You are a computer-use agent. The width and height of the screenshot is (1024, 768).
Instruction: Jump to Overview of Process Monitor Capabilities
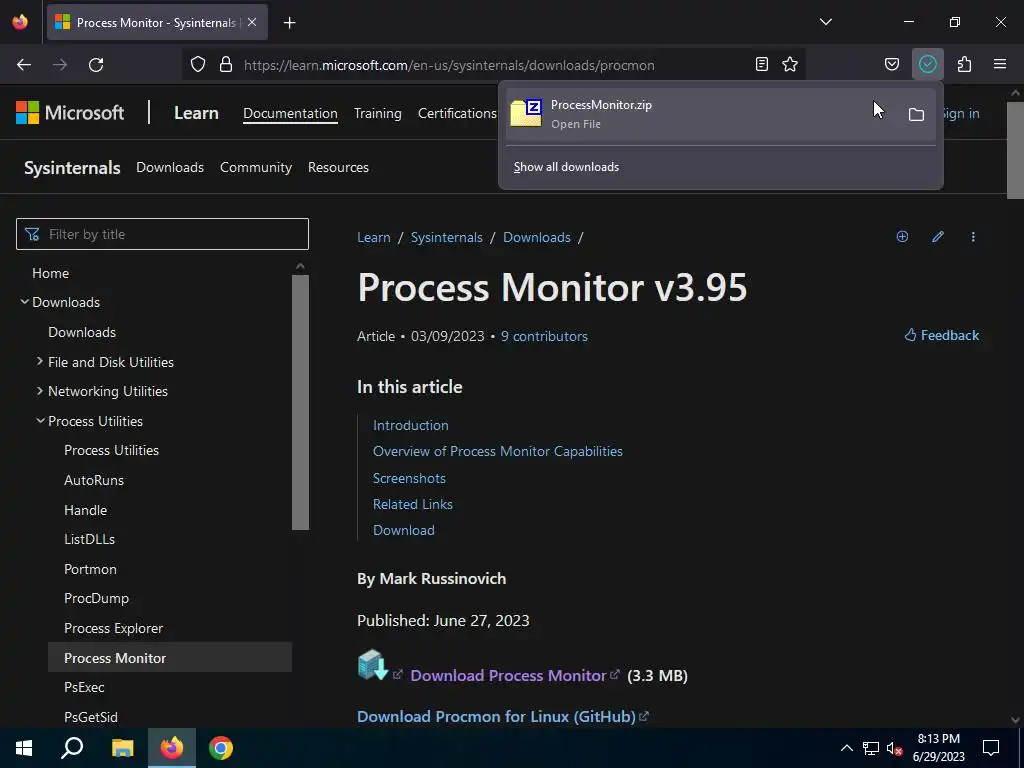coord(498,451)
